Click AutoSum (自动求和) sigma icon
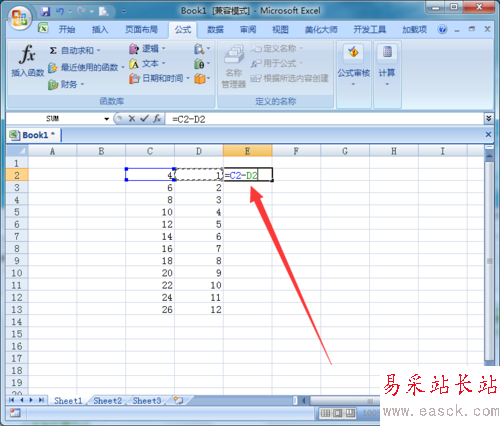Image resolution: width=500 pixels, height=426 pixels. [53, 50]
